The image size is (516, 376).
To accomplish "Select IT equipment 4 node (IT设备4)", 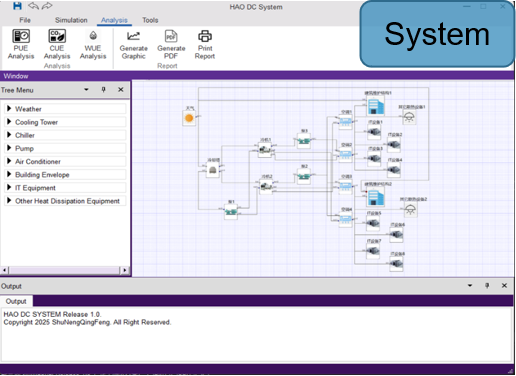I will coord(394,170).
